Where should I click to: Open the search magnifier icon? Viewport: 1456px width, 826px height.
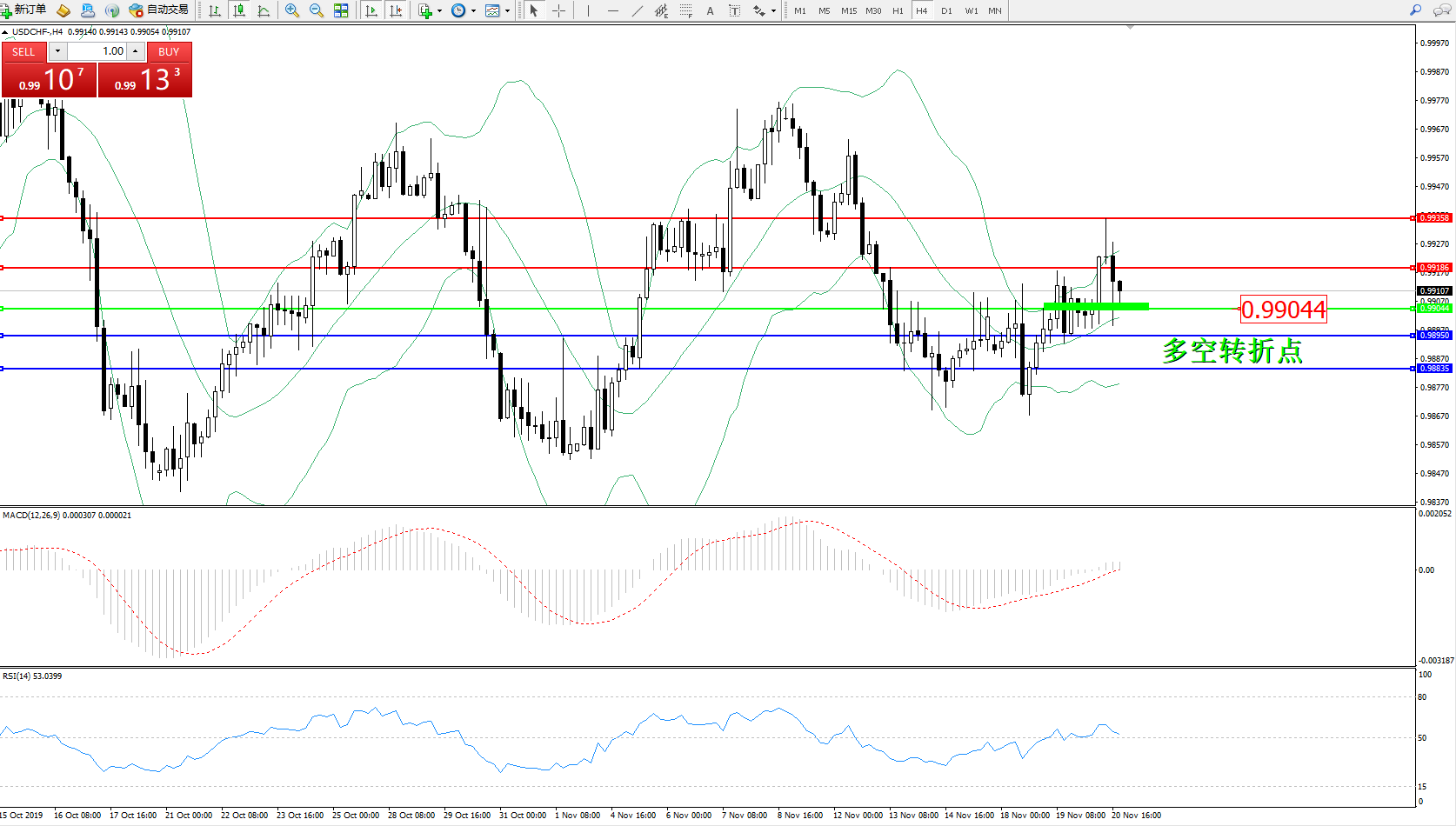pyautogui.click(x=1415, y=10)
